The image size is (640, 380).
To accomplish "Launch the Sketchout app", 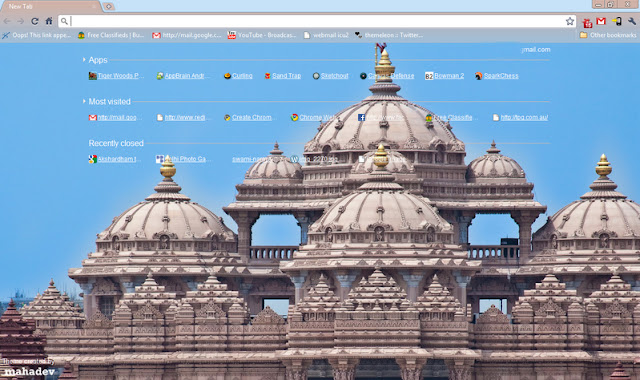I will coord(331,76).
